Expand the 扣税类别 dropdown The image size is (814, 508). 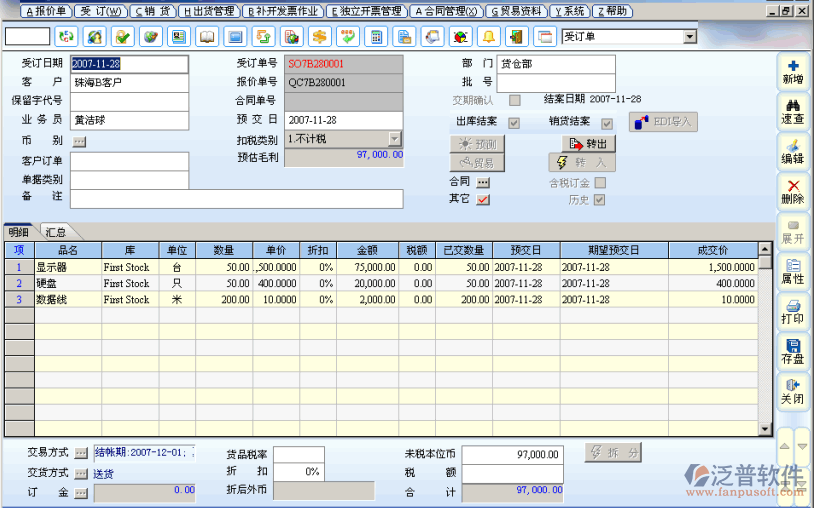coord(395,139)
